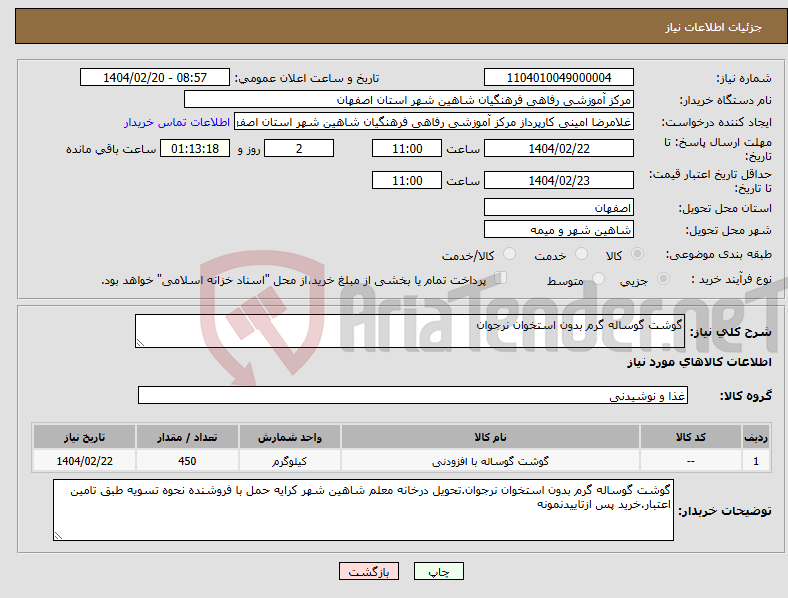
Task: Open the اطلاعات تماس خریدار link
Action: pos(177,122)
